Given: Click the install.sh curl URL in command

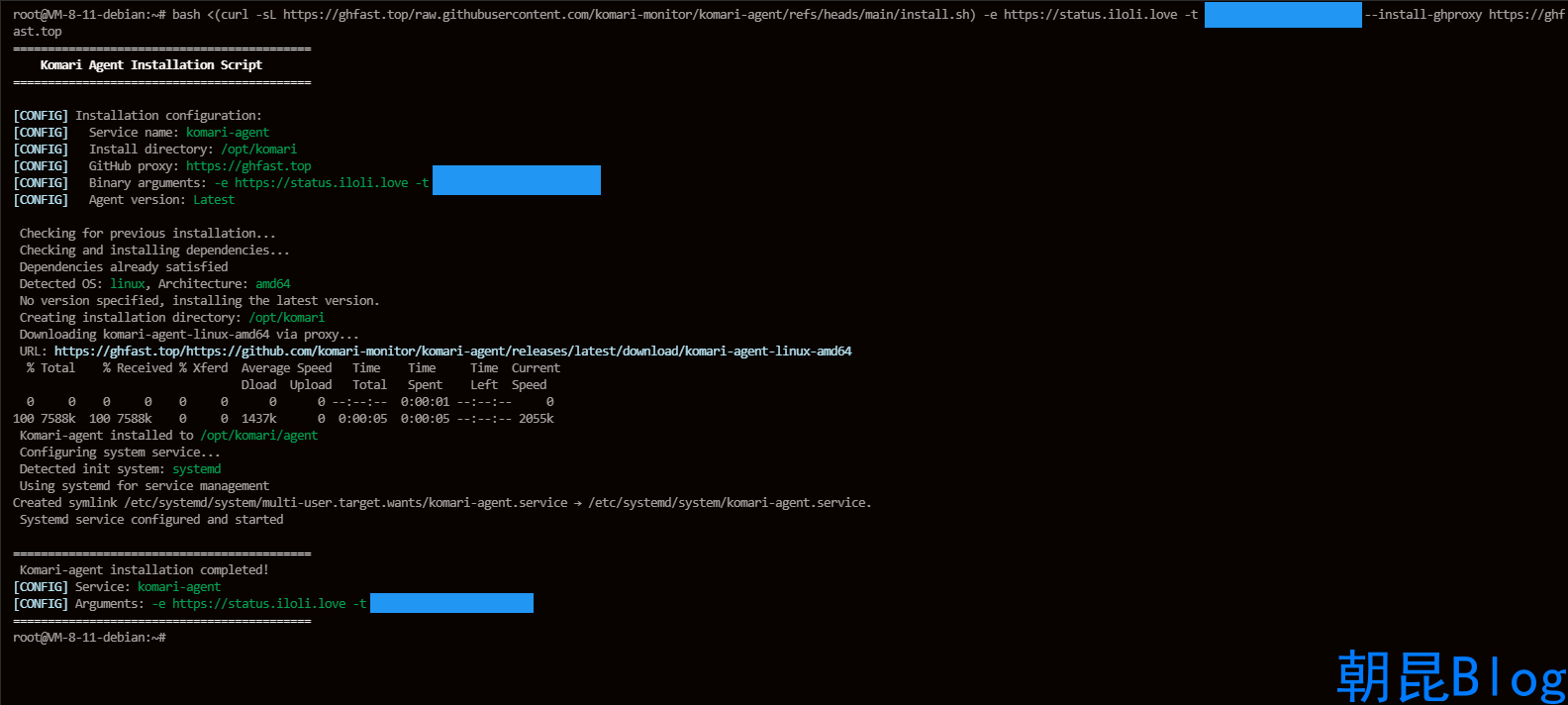Looking at the screenshot, I should point(627,15).
